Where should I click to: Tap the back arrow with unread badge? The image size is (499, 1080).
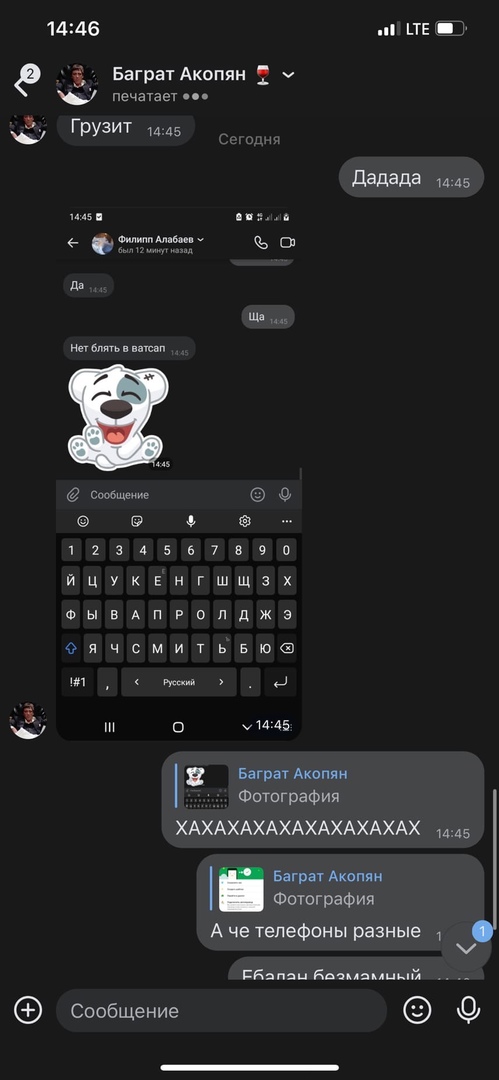point(26,83)
